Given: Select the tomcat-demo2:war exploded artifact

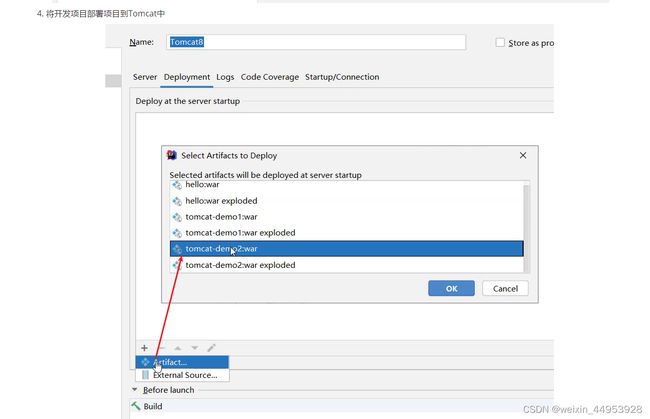Looking at the screenshot, I should pos(347,265).
